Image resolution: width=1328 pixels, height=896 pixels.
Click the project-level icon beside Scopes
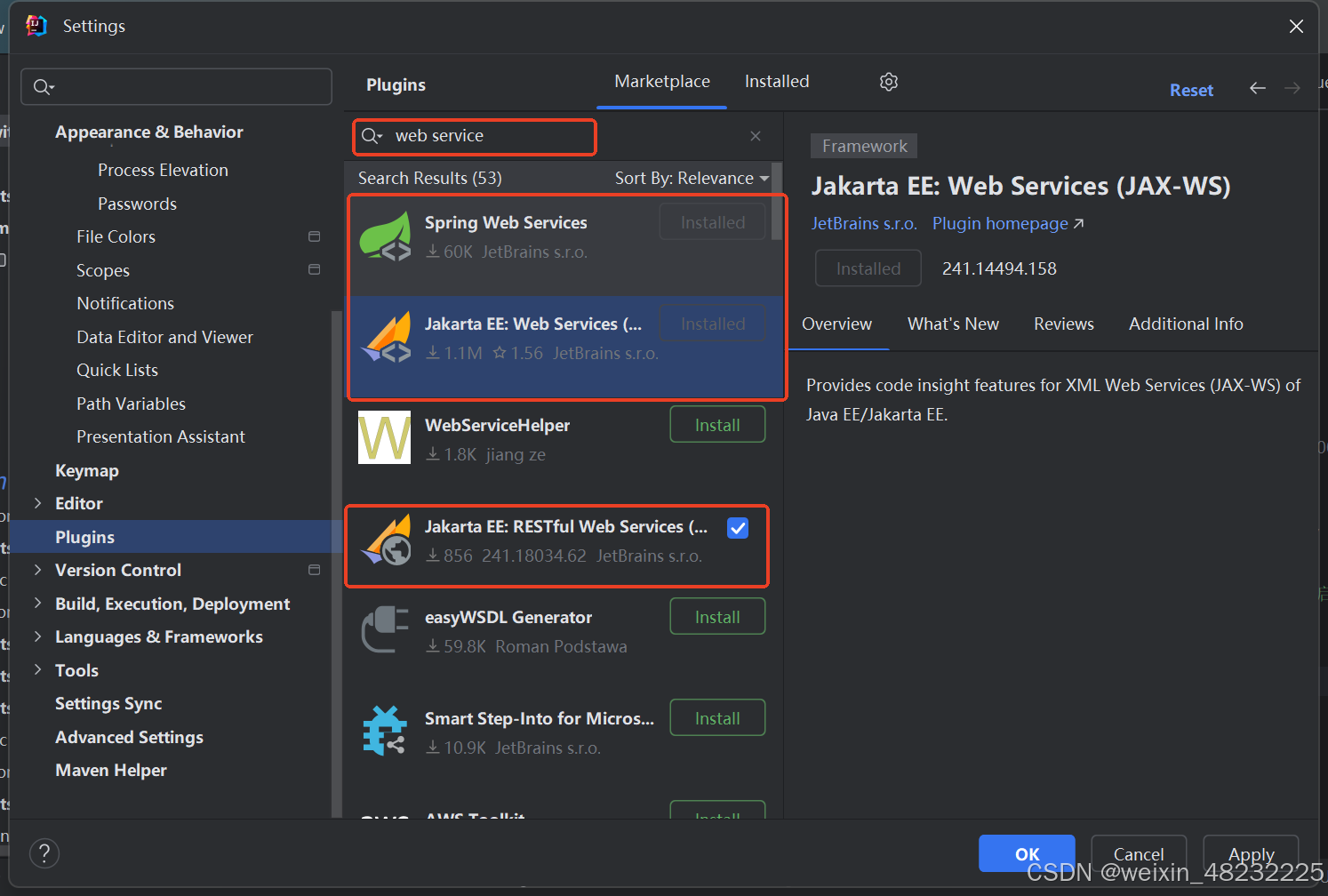[x=314, y=269]
